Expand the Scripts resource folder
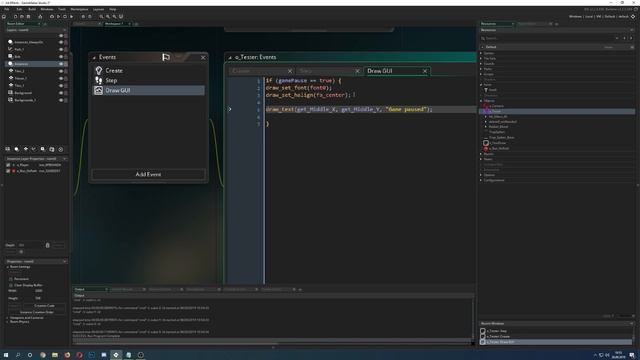This screenshot has height=360, width=640. click(481, 75)
